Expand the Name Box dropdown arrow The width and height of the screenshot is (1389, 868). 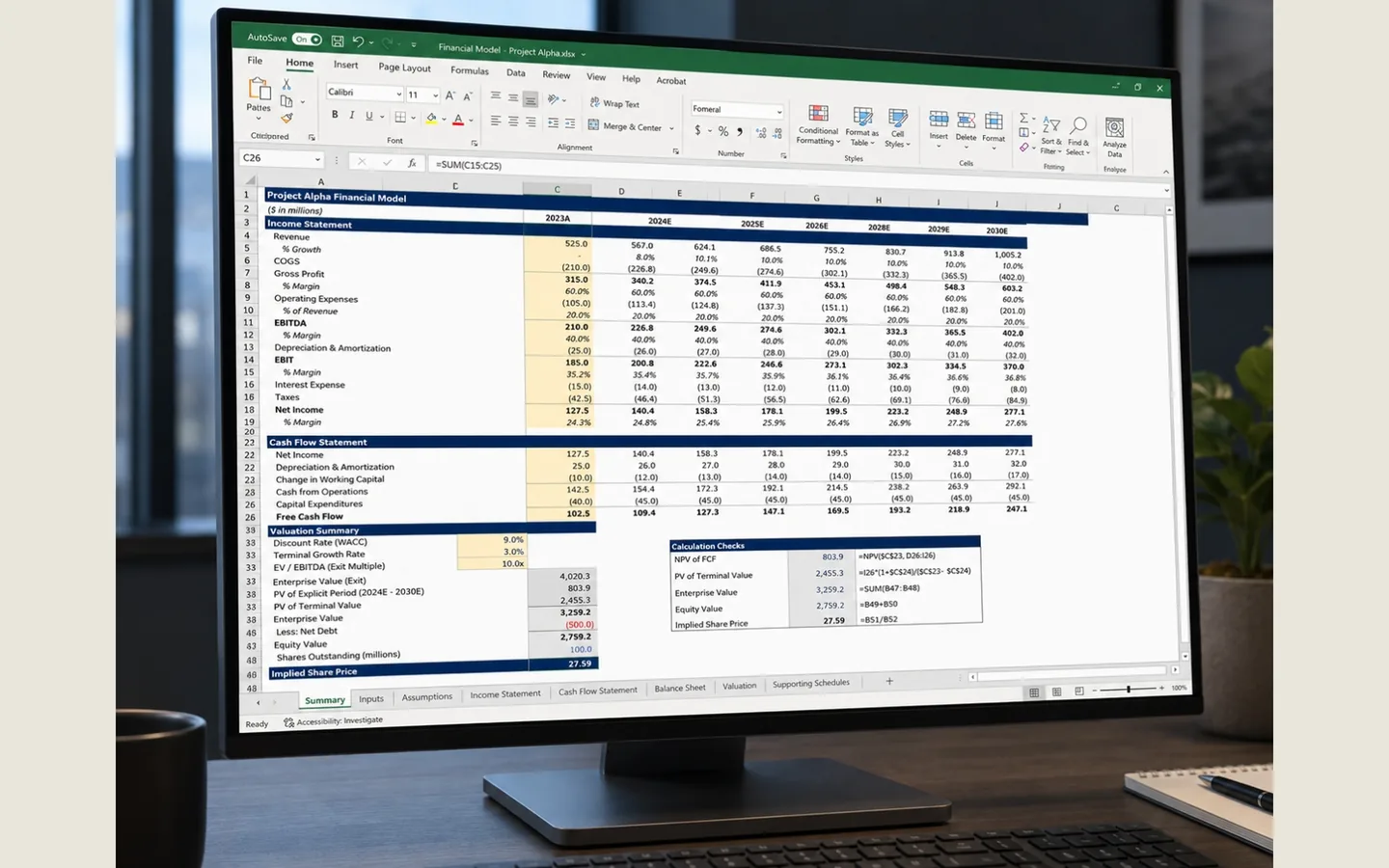317,159
